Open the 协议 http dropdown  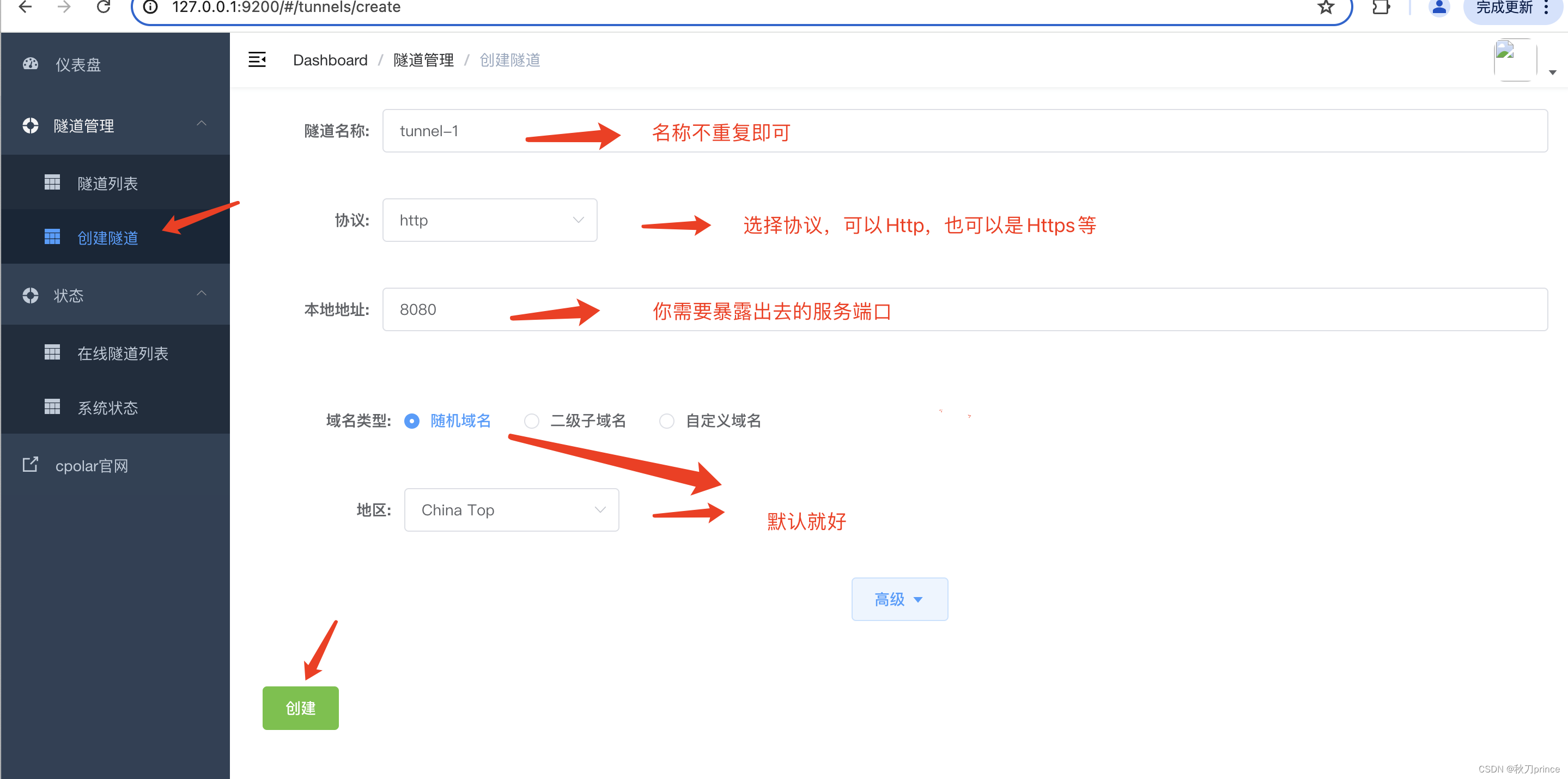pyautogui.click(x=489, y=220)
